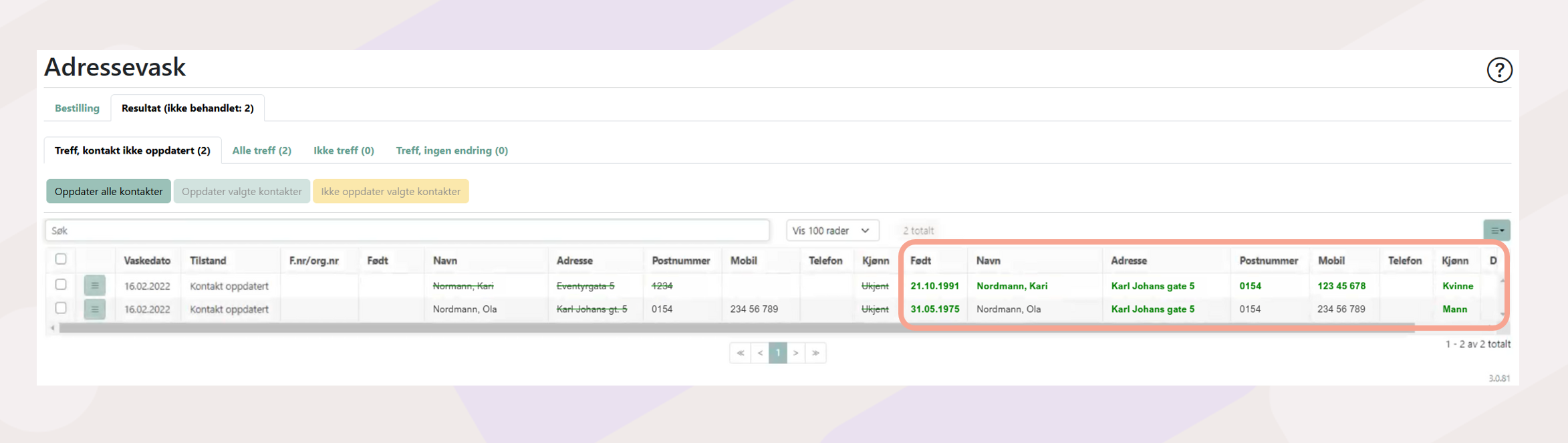Click the green date 21.10.1991
This screenshot has width=1568, height=443.
pos(935,286)
